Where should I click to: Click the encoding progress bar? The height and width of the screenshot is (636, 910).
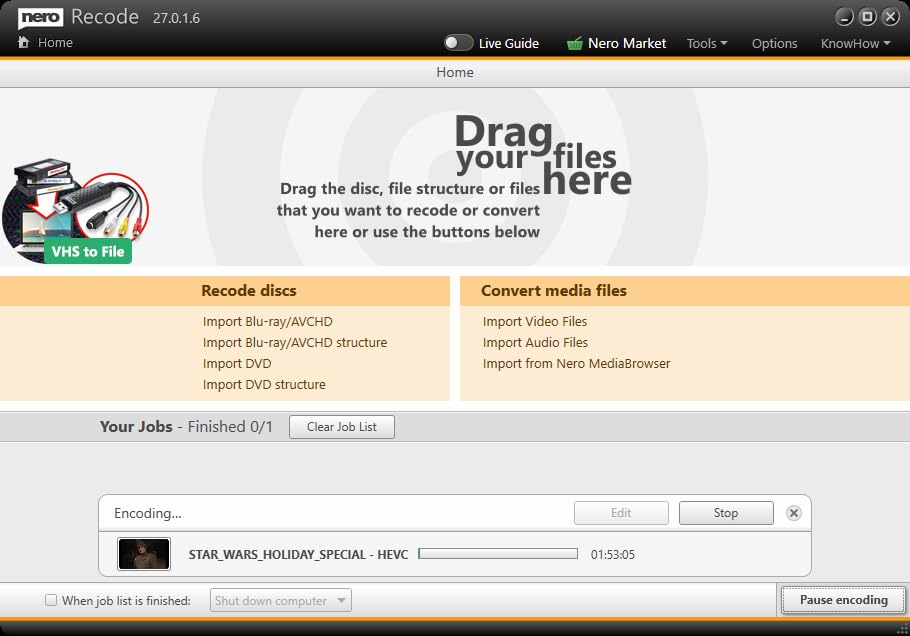(498, 554)
